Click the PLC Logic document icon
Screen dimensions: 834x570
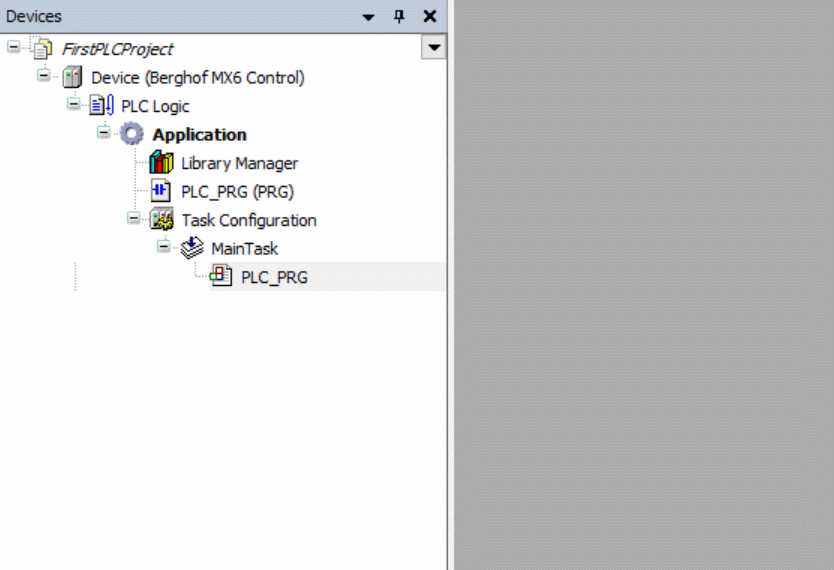[101, 105]
